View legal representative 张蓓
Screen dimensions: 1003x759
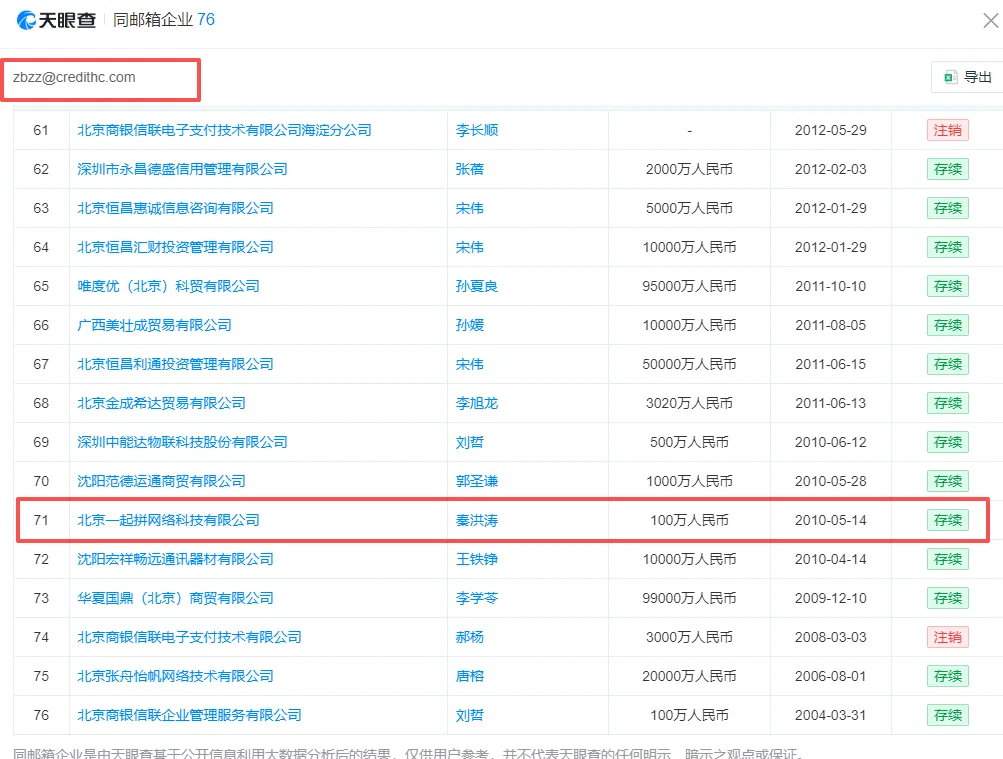pos(470,169)
